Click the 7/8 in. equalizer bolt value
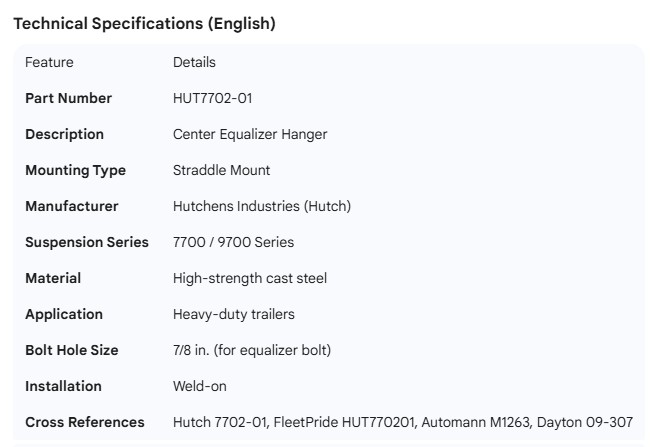The width and height of the screenshot is (654, 447). click(252, 350)
